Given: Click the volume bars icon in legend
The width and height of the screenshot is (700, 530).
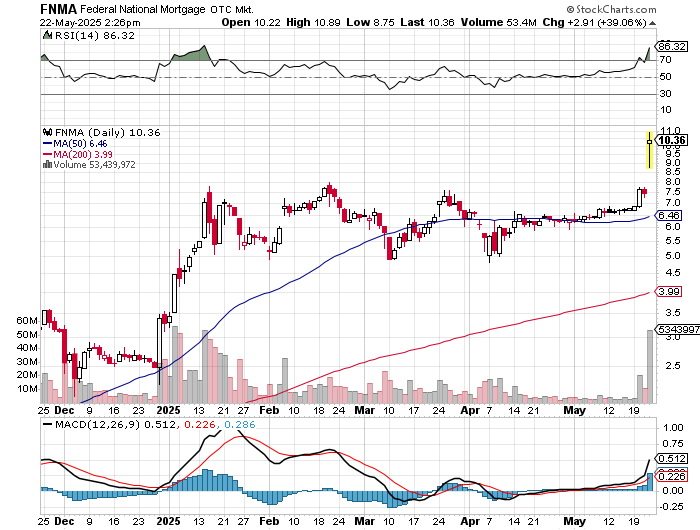Looking at the screenshot, I should click(47, 165).
